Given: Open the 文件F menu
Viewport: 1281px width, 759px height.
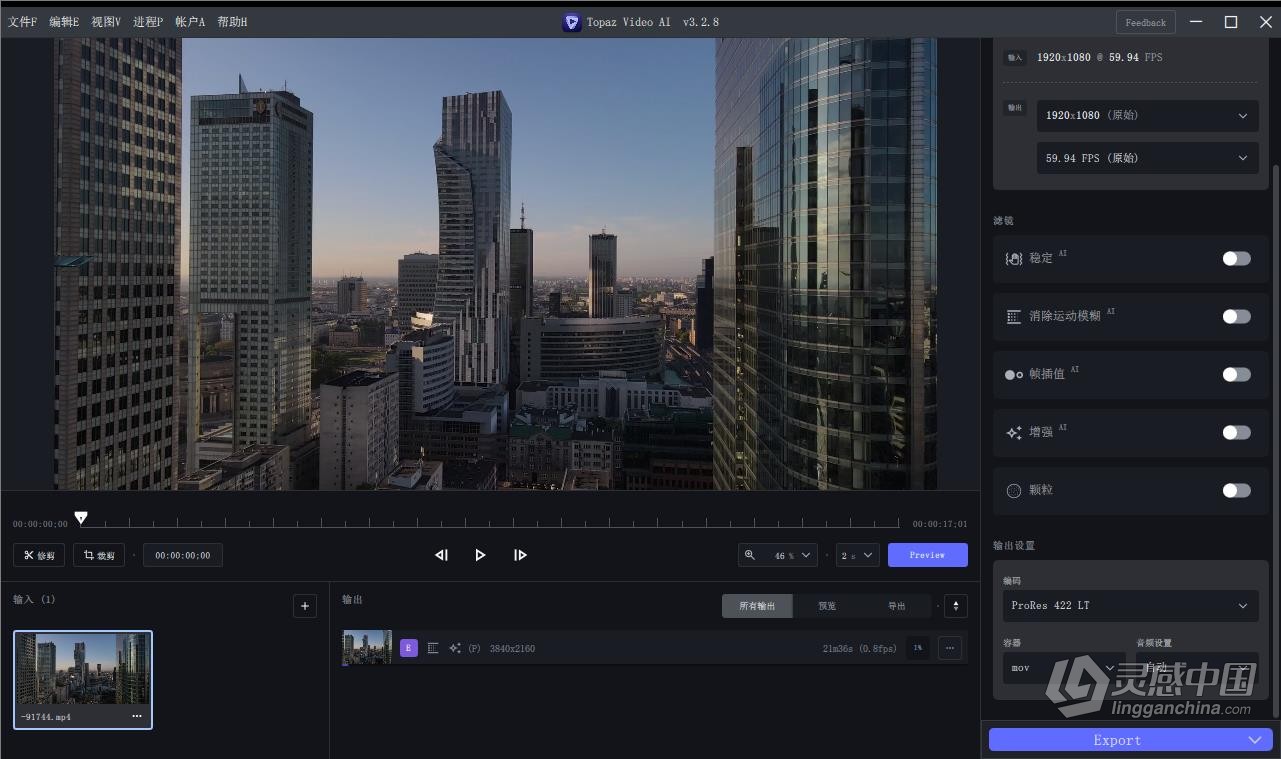Looking at the screenshot, I should coord(22,22).
